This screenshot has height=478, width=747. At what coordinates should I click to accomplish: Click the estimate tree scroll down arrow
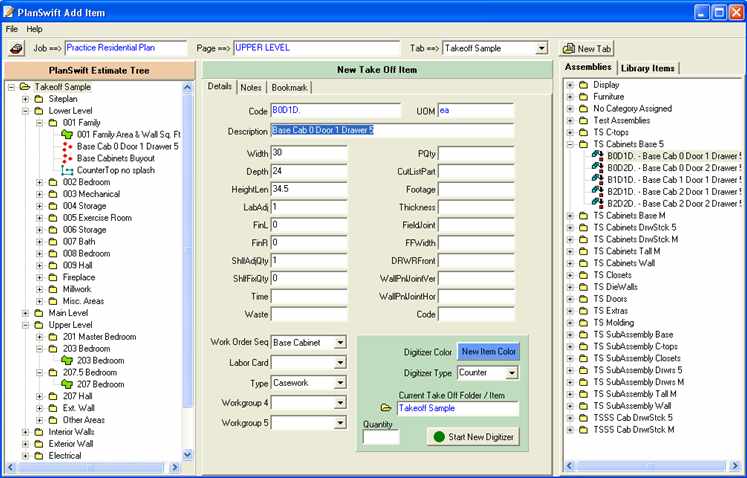[187, 455]
